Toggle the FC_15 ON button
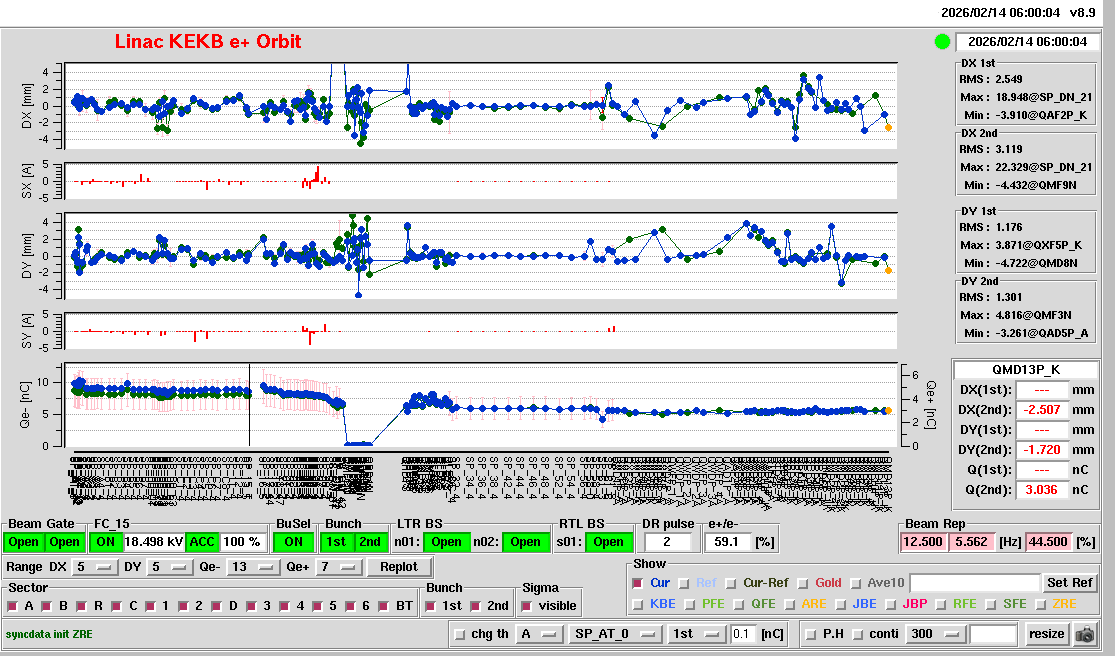Screen dimensions: 1115x656 pos(105,542)
